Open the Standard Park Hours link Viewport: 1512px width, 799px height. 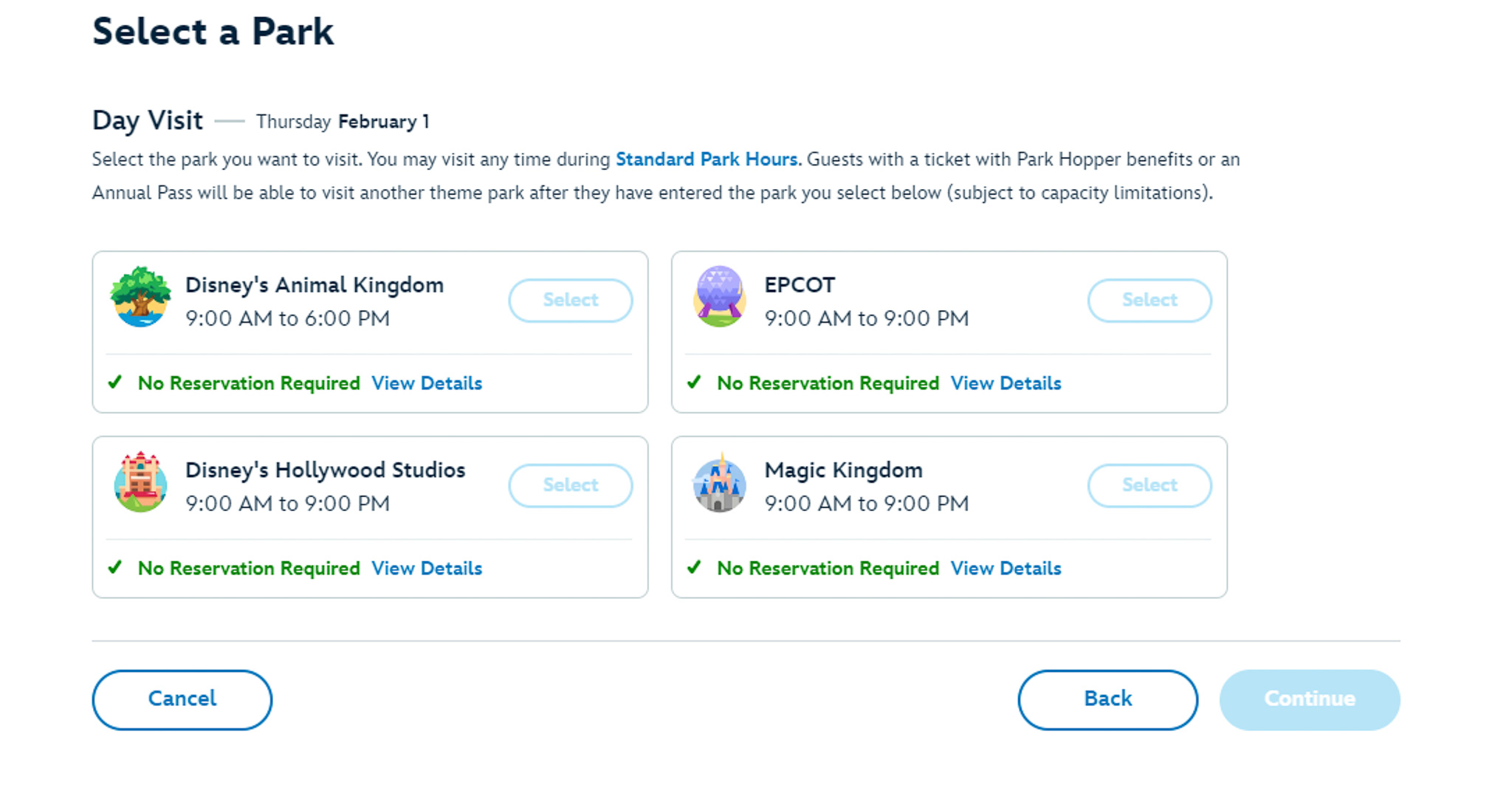(x=707, y=160)
